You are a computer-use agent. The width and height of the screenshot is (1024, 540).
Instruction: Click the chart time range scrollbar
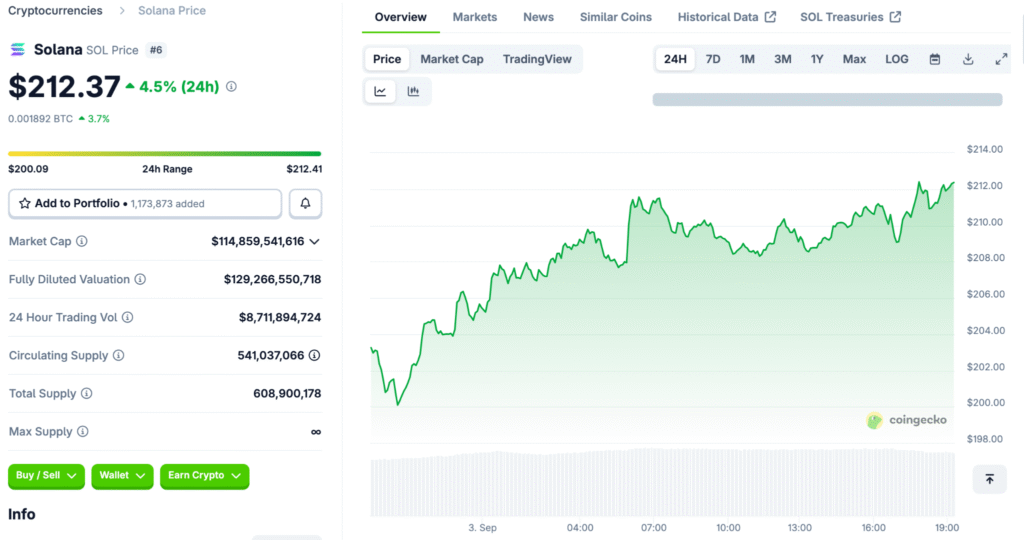coord(827,99)
